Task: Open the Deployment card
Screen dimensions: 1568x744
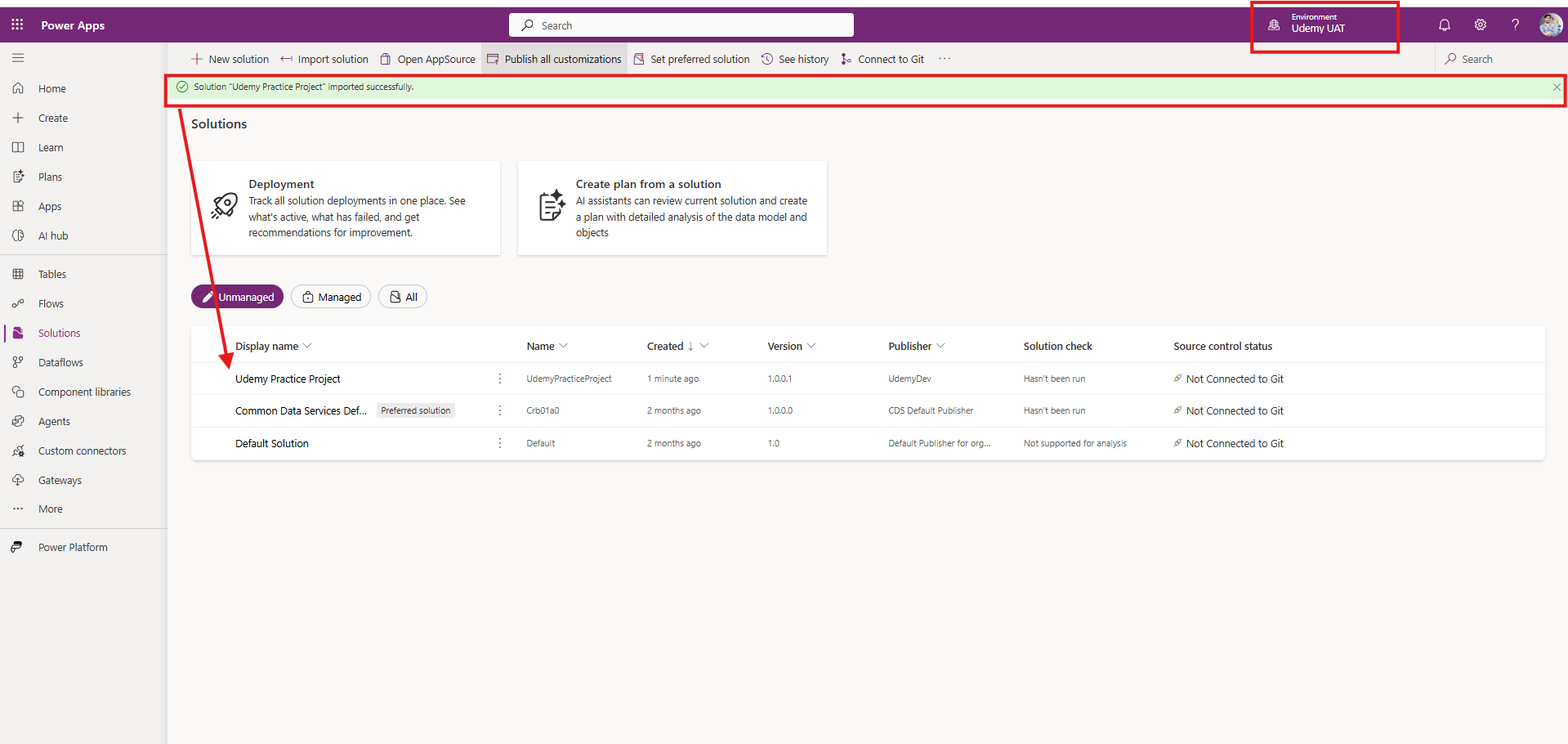Action: 346,208
